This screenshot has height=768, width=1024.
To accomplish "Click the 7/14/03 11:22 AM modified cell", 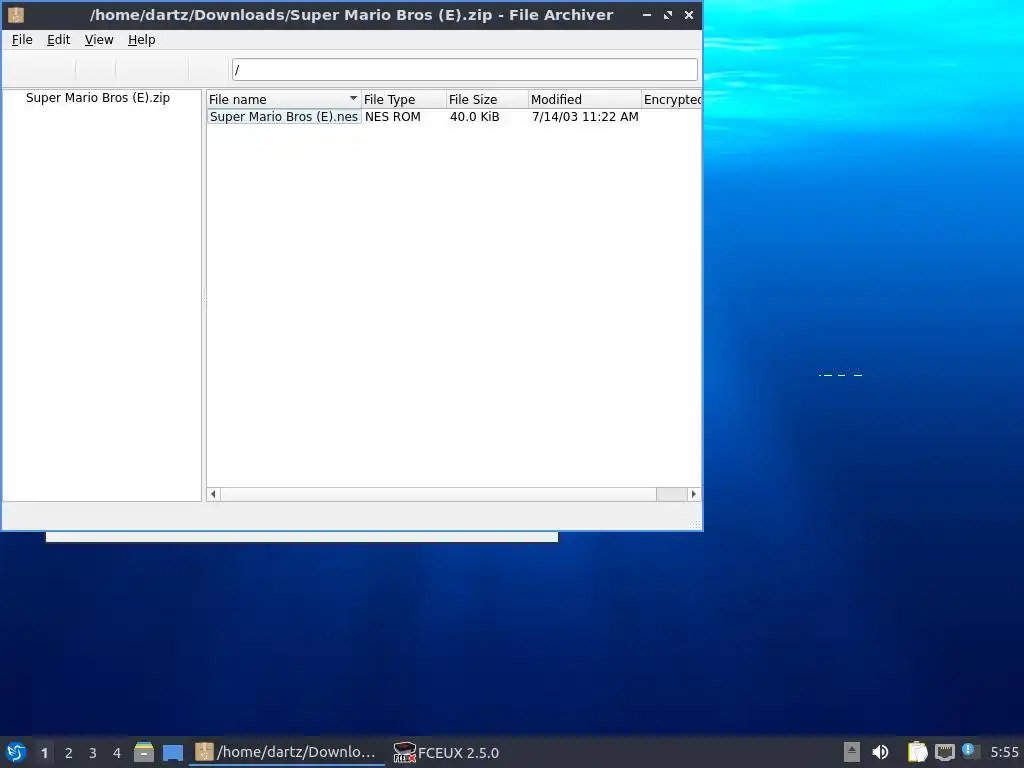I will [585, 117].
